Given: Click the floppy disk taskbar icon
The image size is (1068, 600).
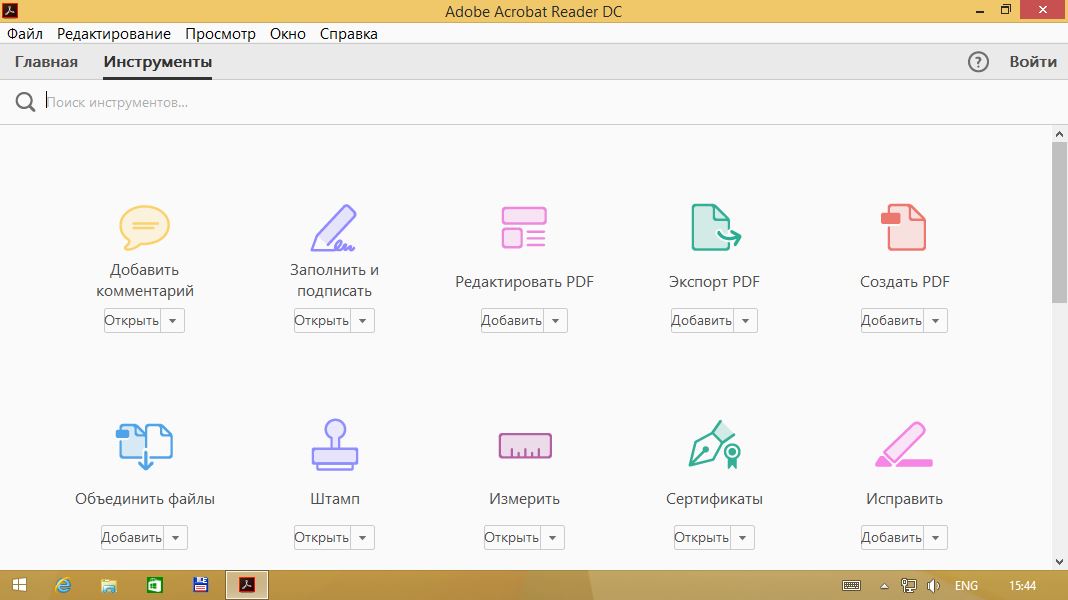Looking at the screenshot, I should [x=200, y=584].
